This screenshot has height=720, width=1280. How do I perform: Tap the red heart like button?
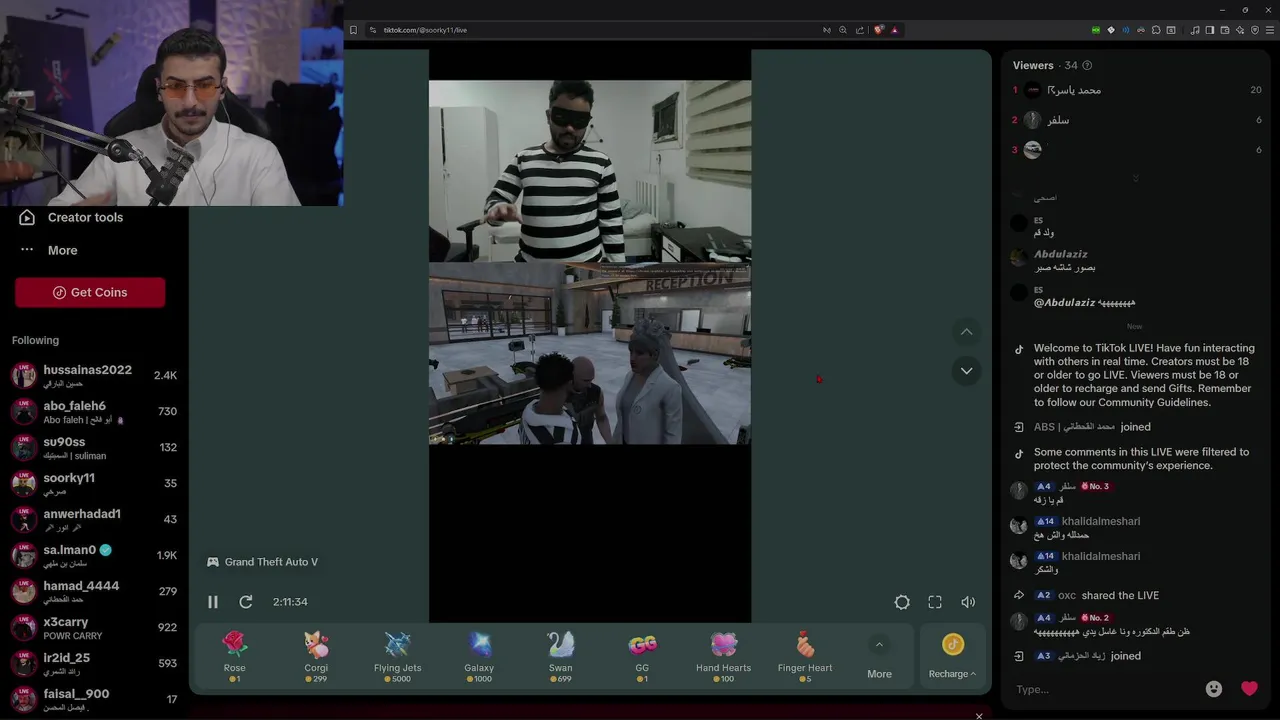(1249, 689)
